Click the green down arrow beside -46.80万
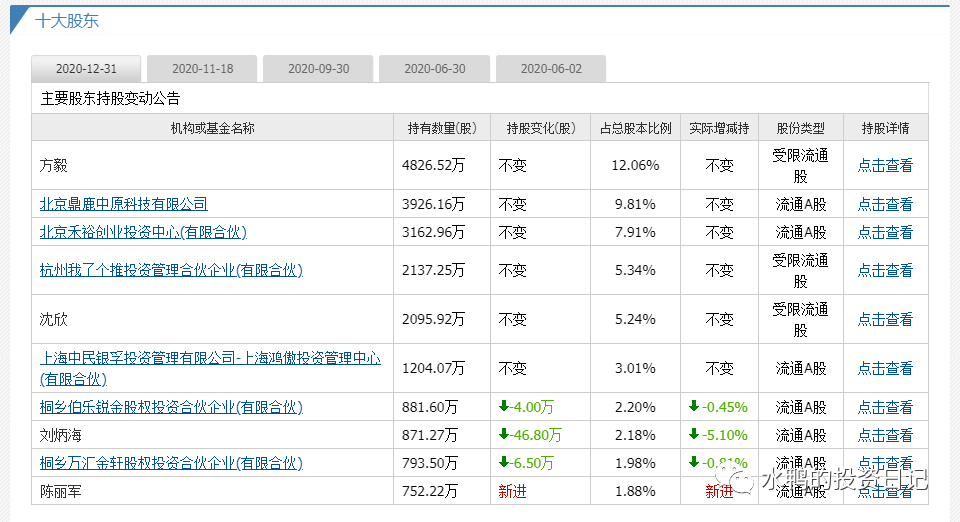 tap(505, 435)
